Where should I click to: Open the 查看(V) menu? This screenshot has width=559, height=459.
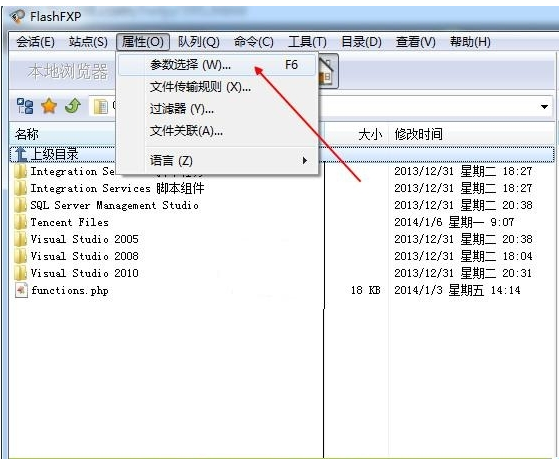(416, 42)
